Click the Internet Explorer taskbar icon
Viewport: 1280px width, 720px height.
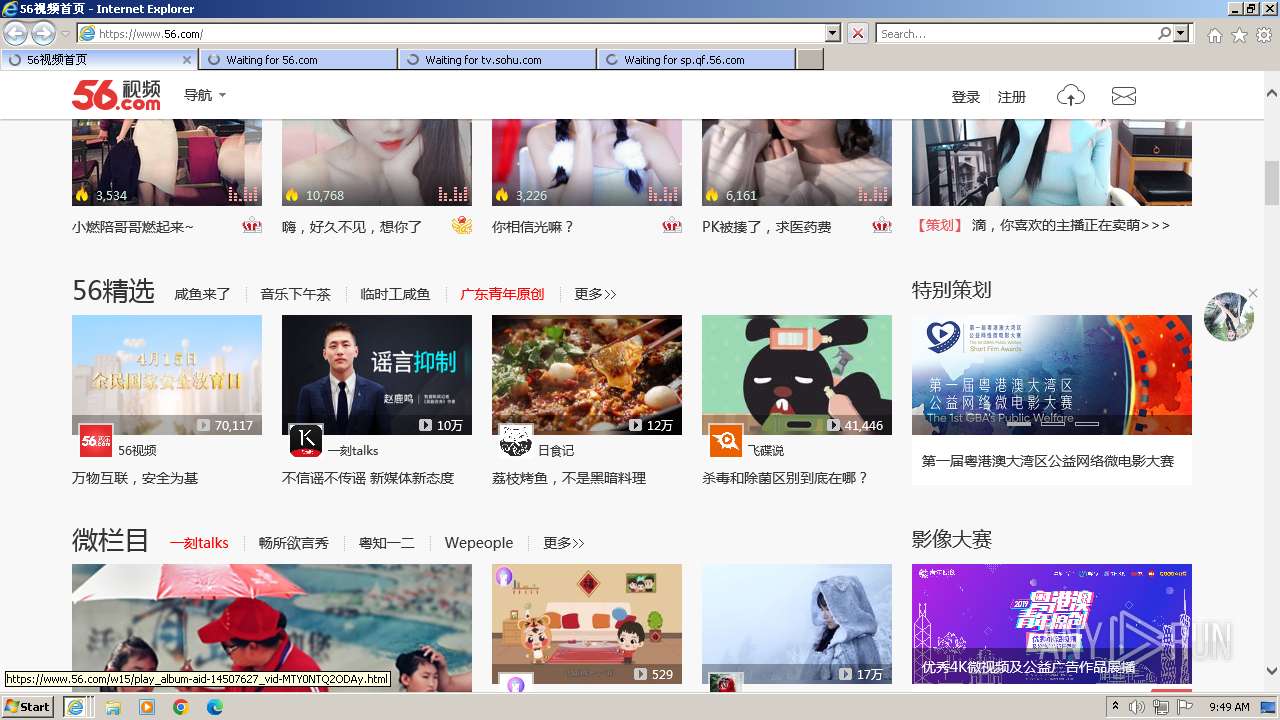tap(75, 707)
